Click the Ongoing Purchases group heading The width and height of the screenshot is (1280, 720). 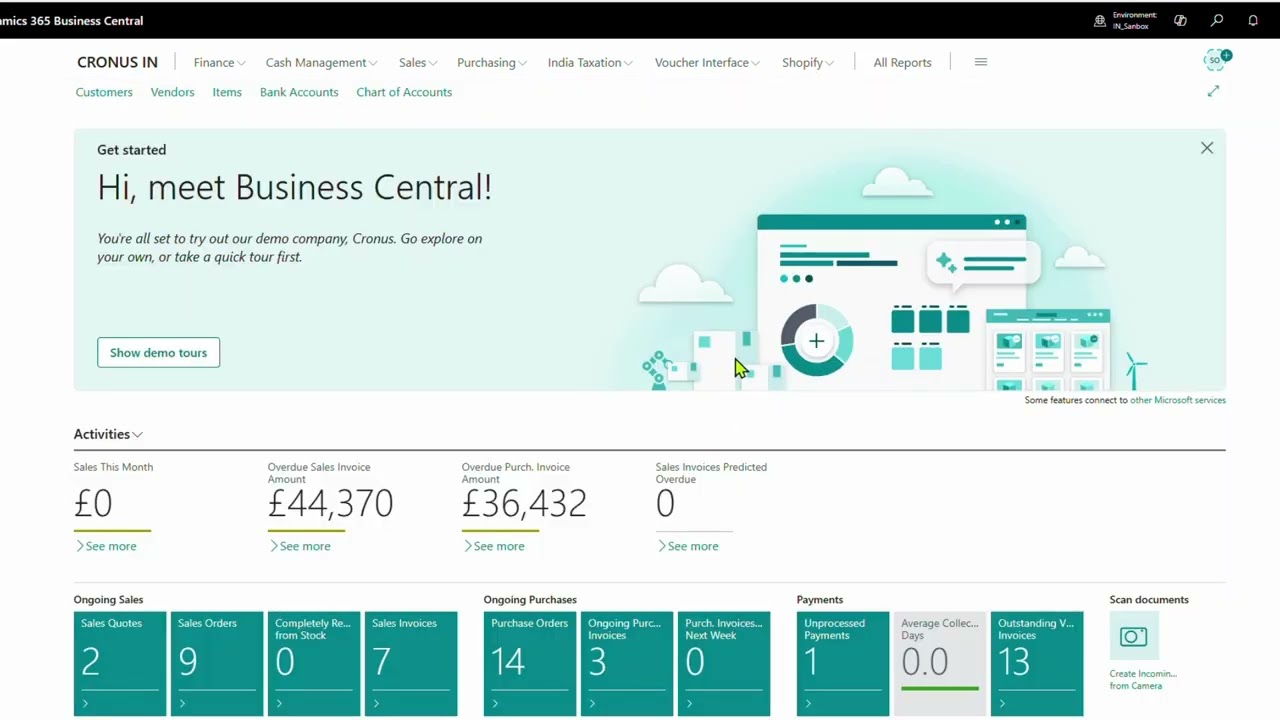[x=530, y=600]
